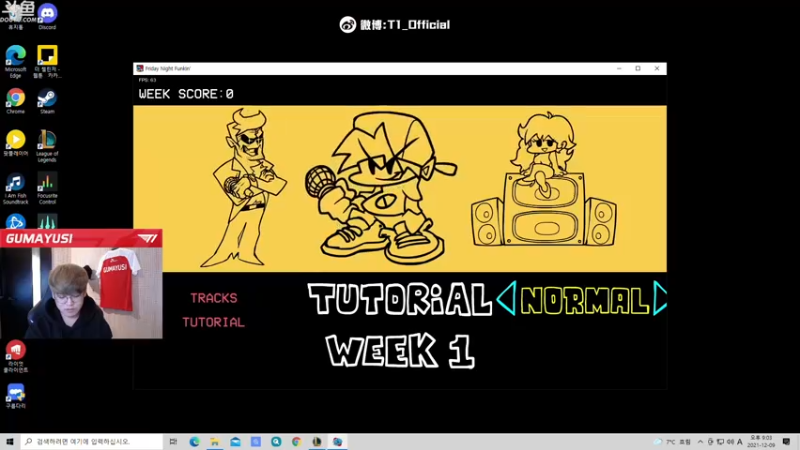Image resolution: width=800 pixels, height=450 pixels.
Task: Minimize the Friday Night Funkin' window
Action: 619,68
